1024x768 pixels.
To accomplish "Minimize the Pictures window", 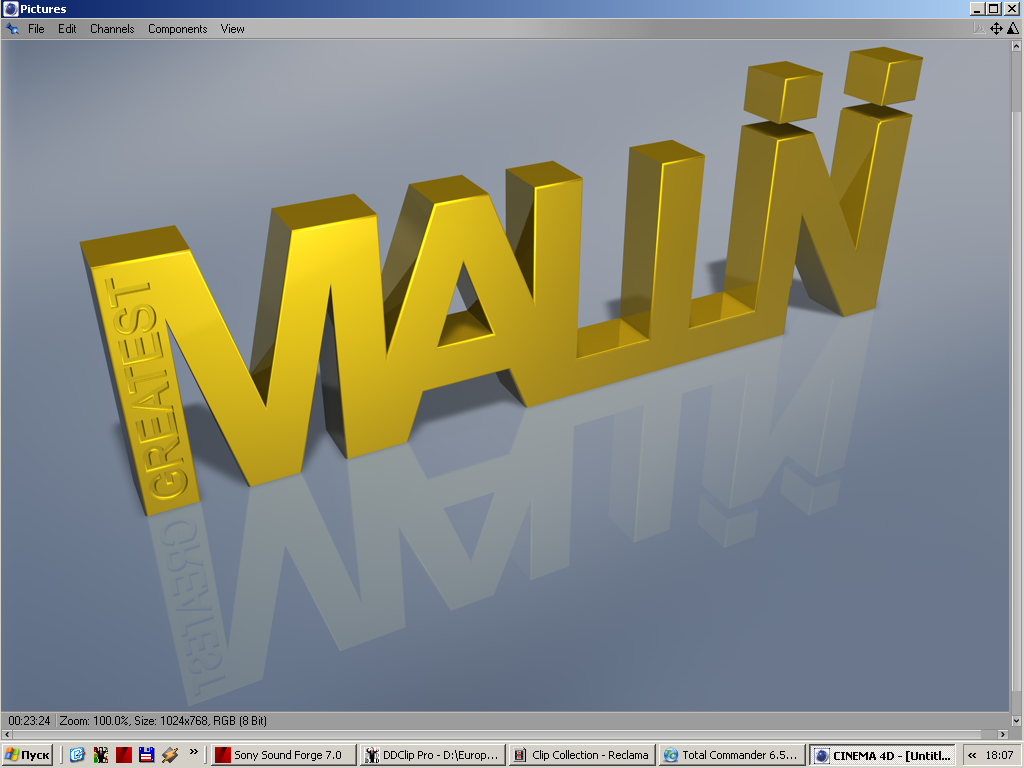I will tap(978, 8).
